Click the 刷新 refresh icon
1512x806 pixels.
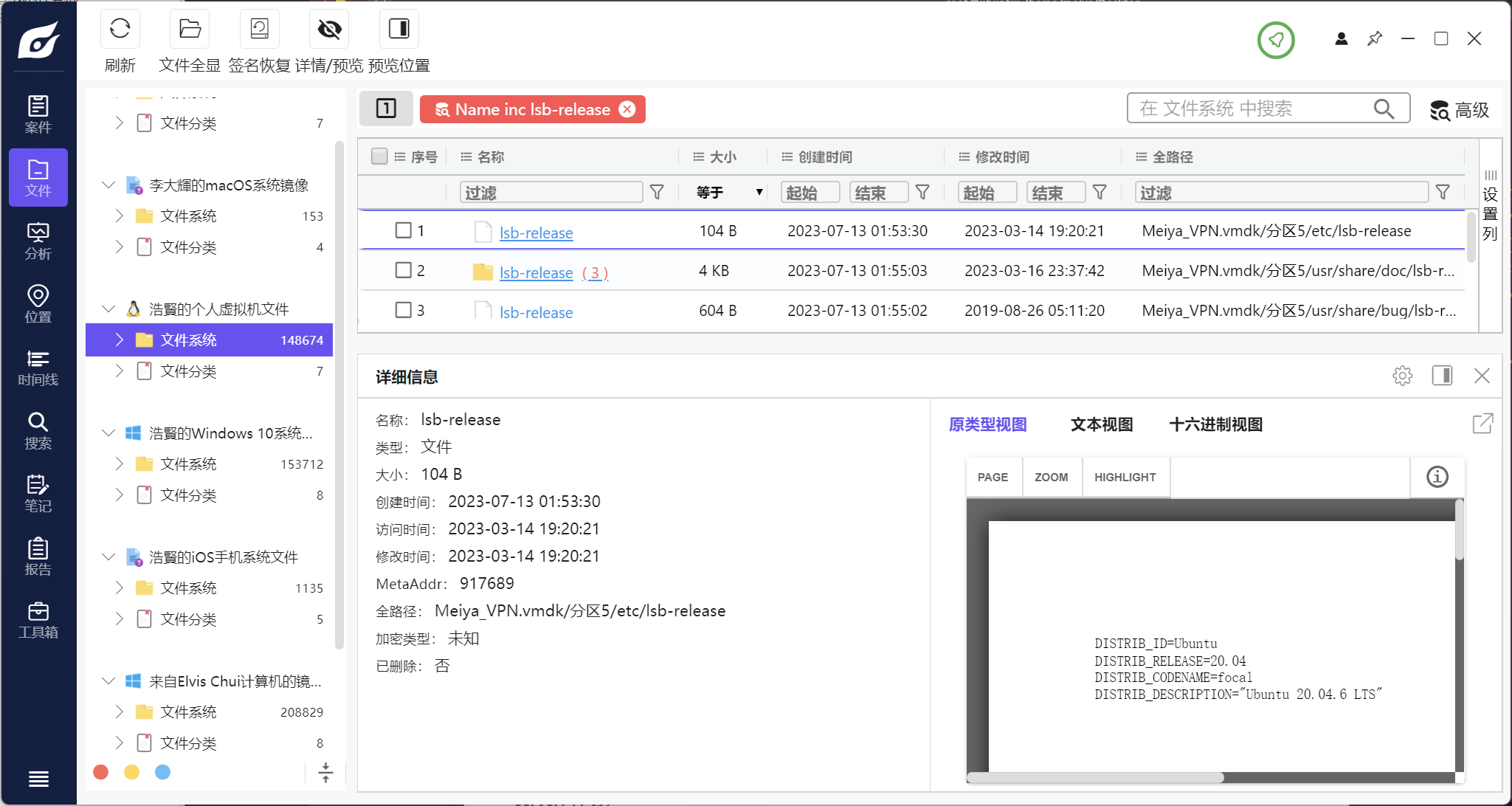pos(120,30)
